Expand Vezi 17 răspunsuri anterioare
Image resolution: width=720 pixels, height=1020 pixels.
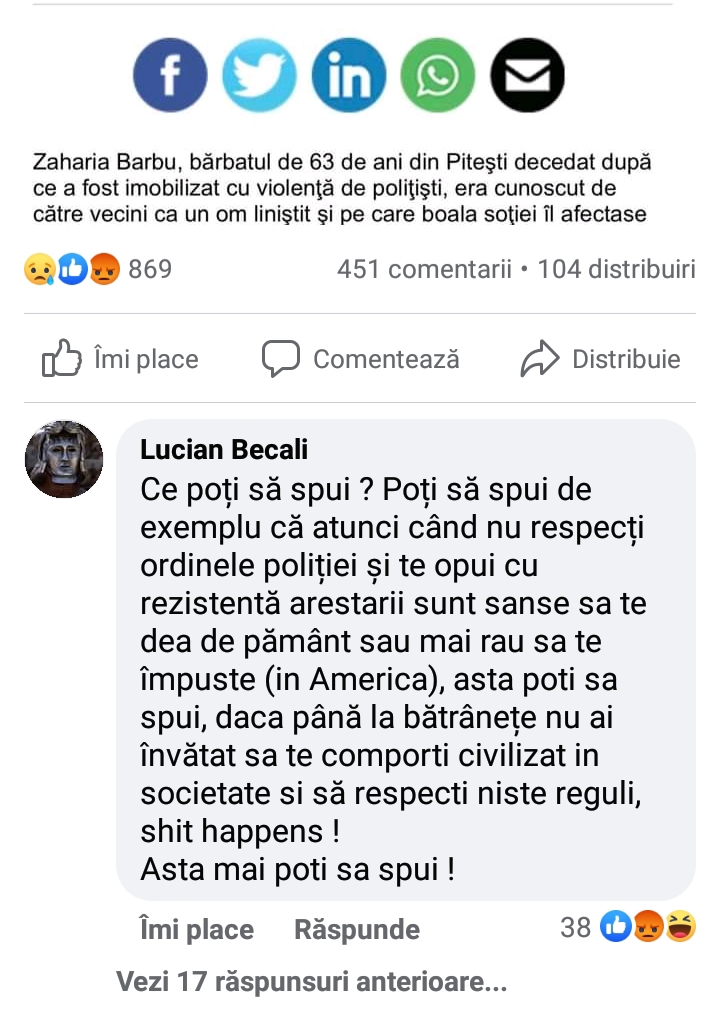click(312, 982)
